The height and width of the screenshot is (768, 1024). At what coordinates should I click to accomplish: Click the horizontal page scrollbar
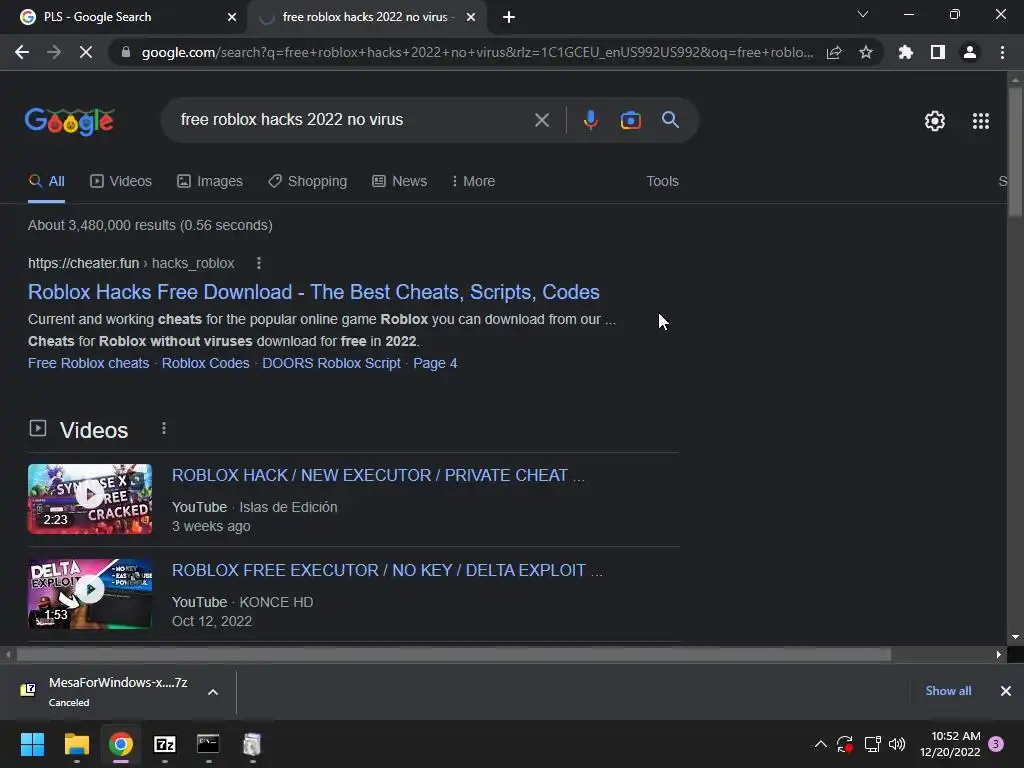(x=453, y=654)
